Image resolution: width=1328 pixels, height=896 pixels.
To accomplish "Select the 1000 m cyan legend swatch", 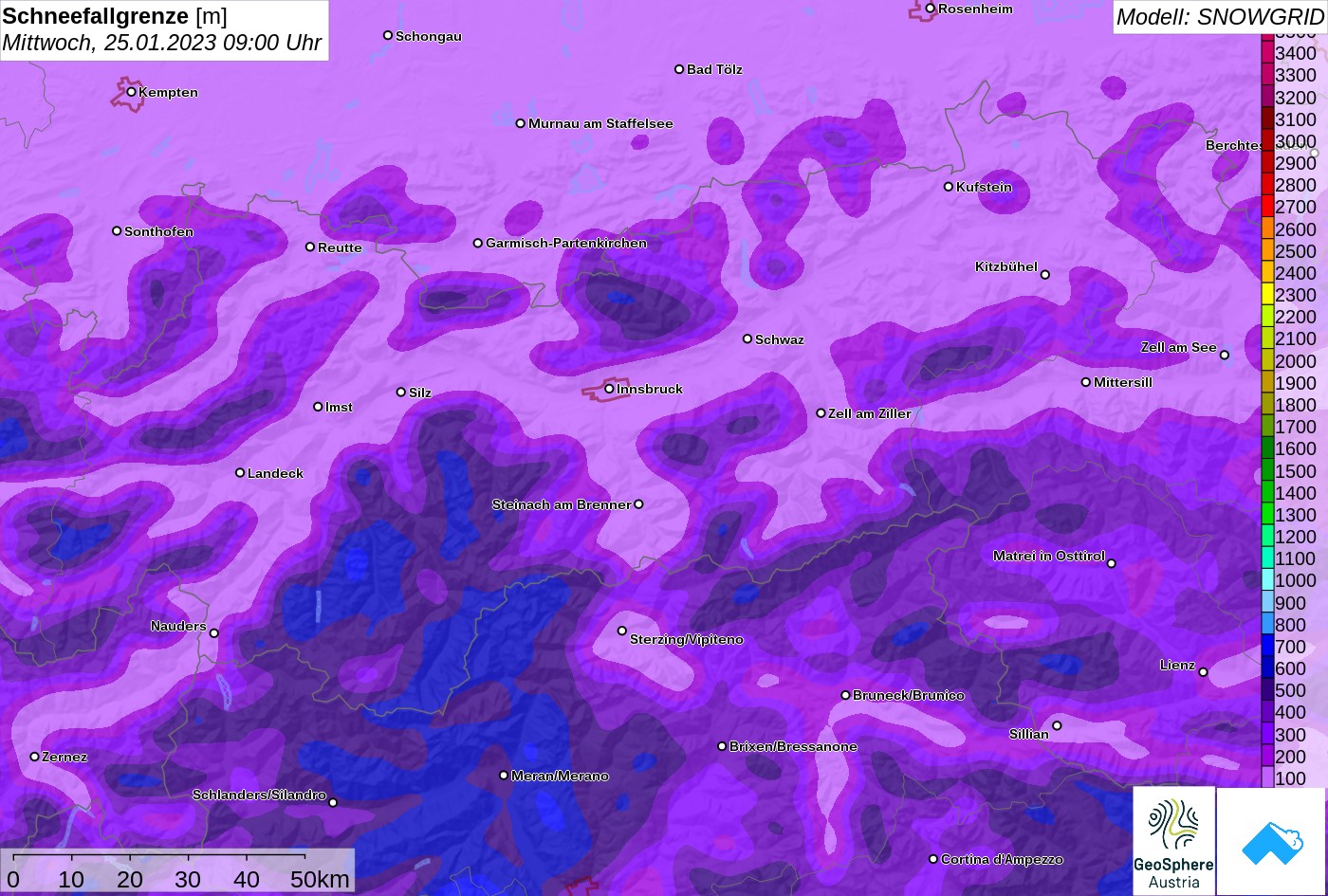I will click(1267, 580).
